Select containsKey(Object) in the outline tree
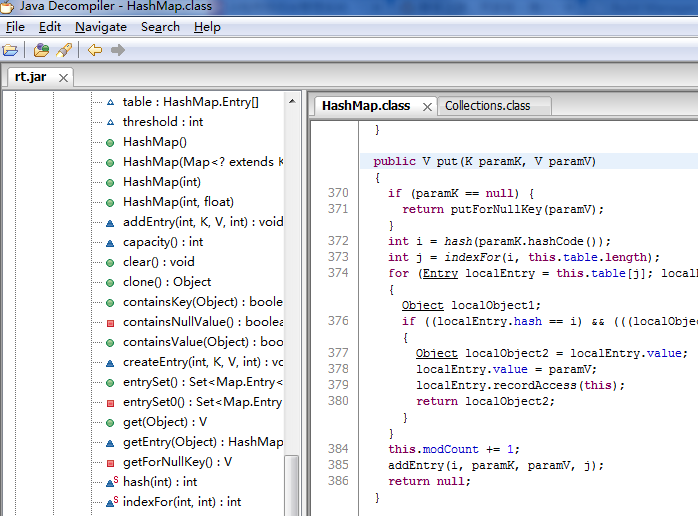698x516 pixels. [x=202, y=302]
